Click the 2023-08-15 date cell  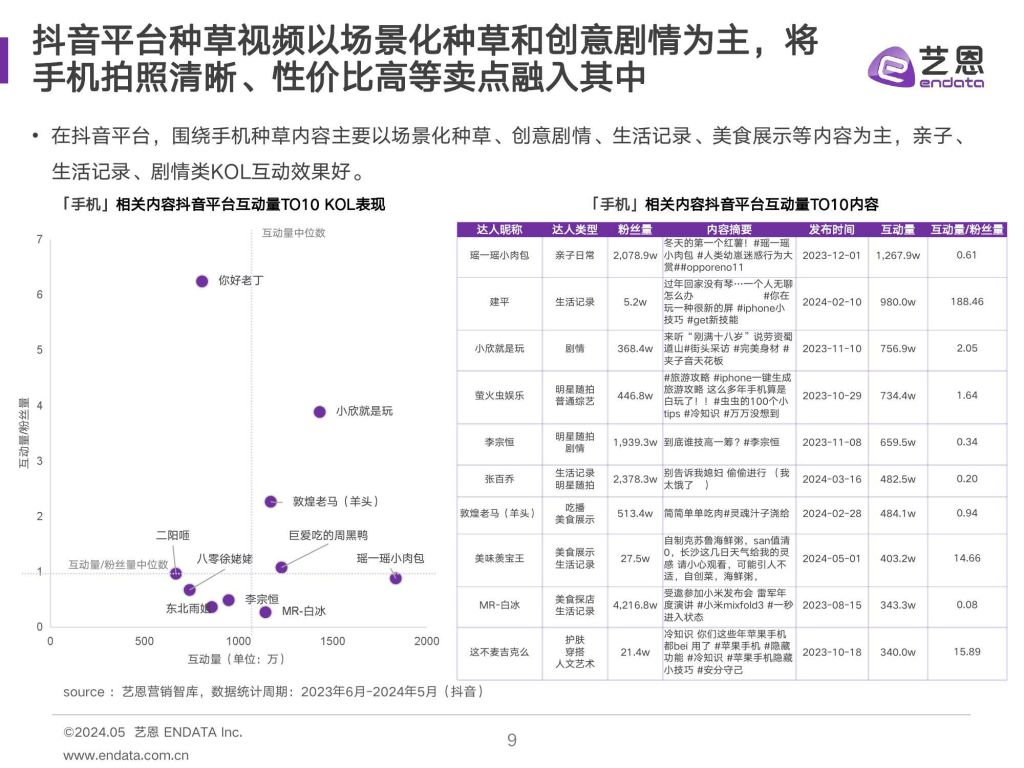click(x=831, y=605)
